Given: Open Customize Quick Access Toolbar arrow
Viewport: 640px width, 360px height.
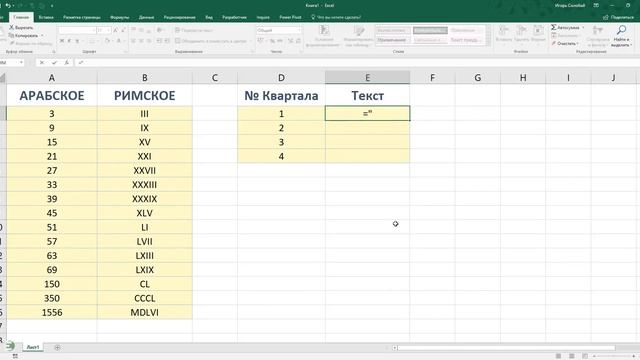Looking at the screenshot, I should pyautogui.click(x=52, y=6).
